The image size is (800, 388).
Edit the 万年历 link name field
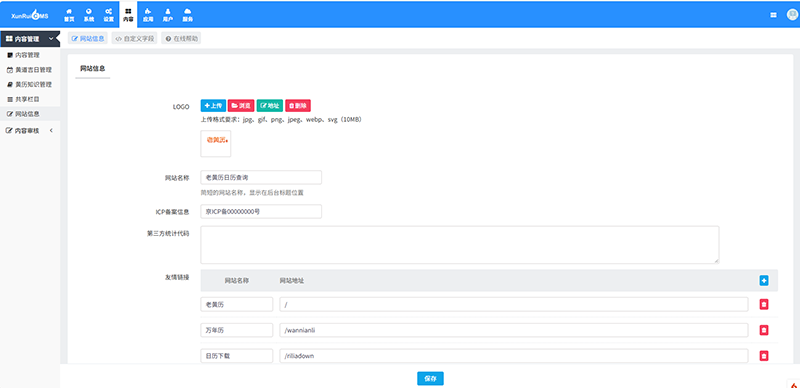point(237,330)
